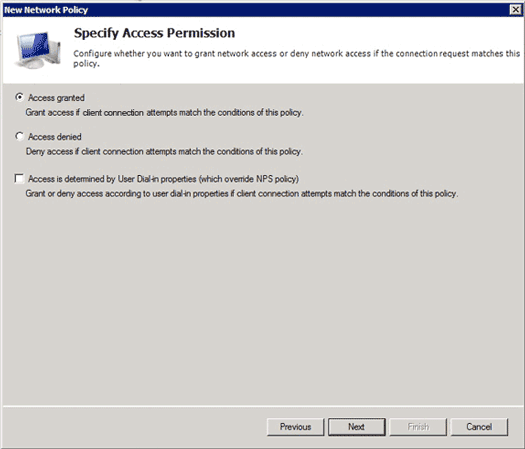Click the 'Deny access if client connection' description
Image resolution: width=525 pixels, height=449 pixels.
point(164,151)
